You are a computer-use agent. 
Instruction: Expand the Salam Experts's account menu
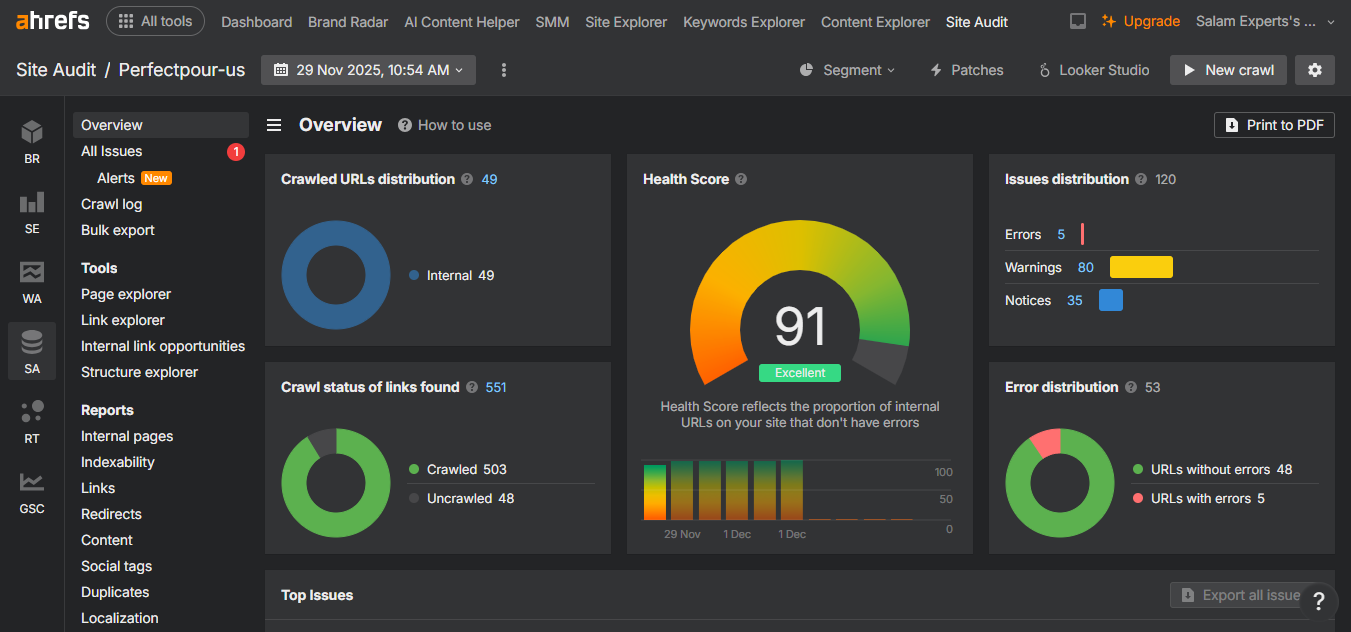click(1265, 21)
